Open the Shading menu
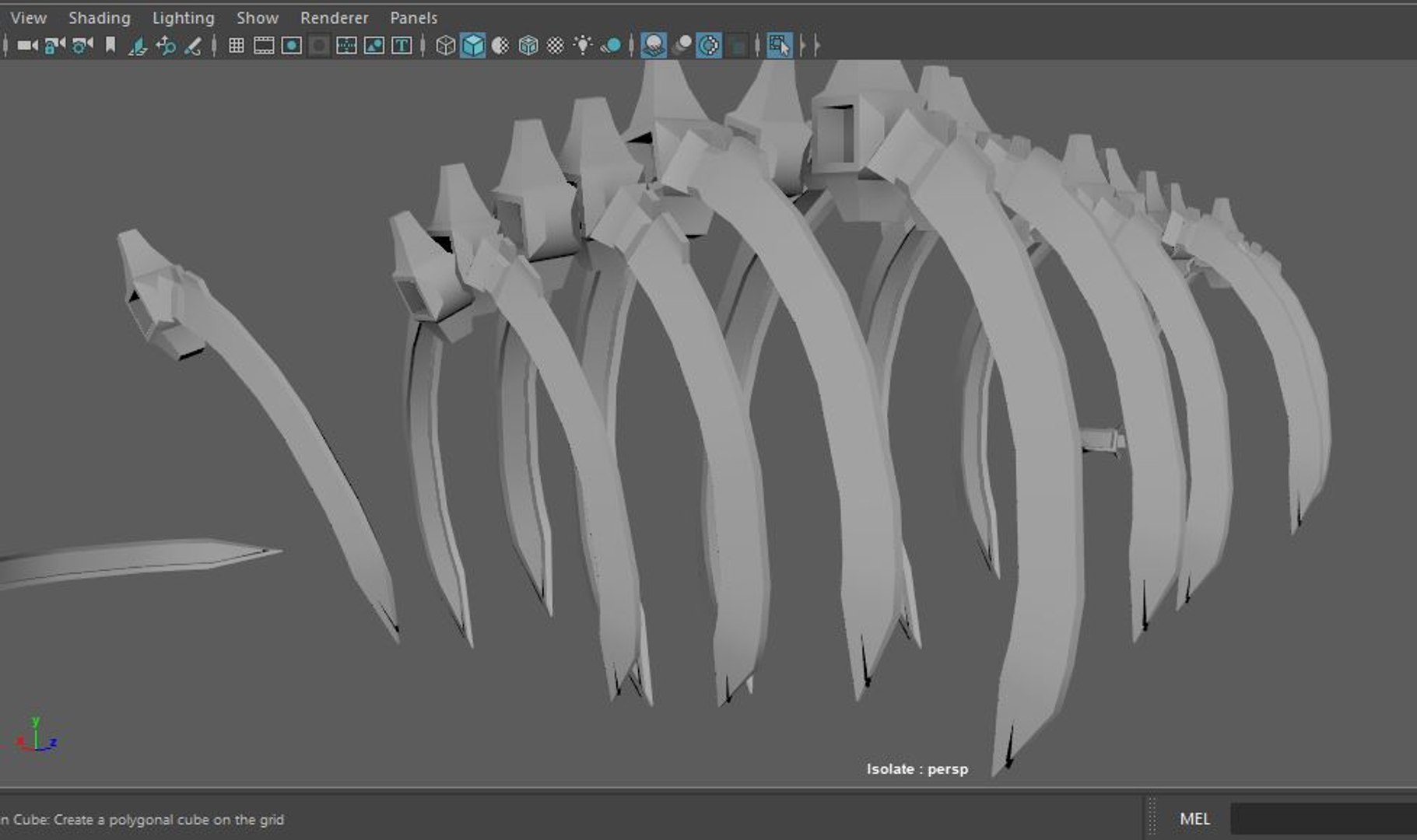This screenshot has height=840, width=1417. pos(100,17)
